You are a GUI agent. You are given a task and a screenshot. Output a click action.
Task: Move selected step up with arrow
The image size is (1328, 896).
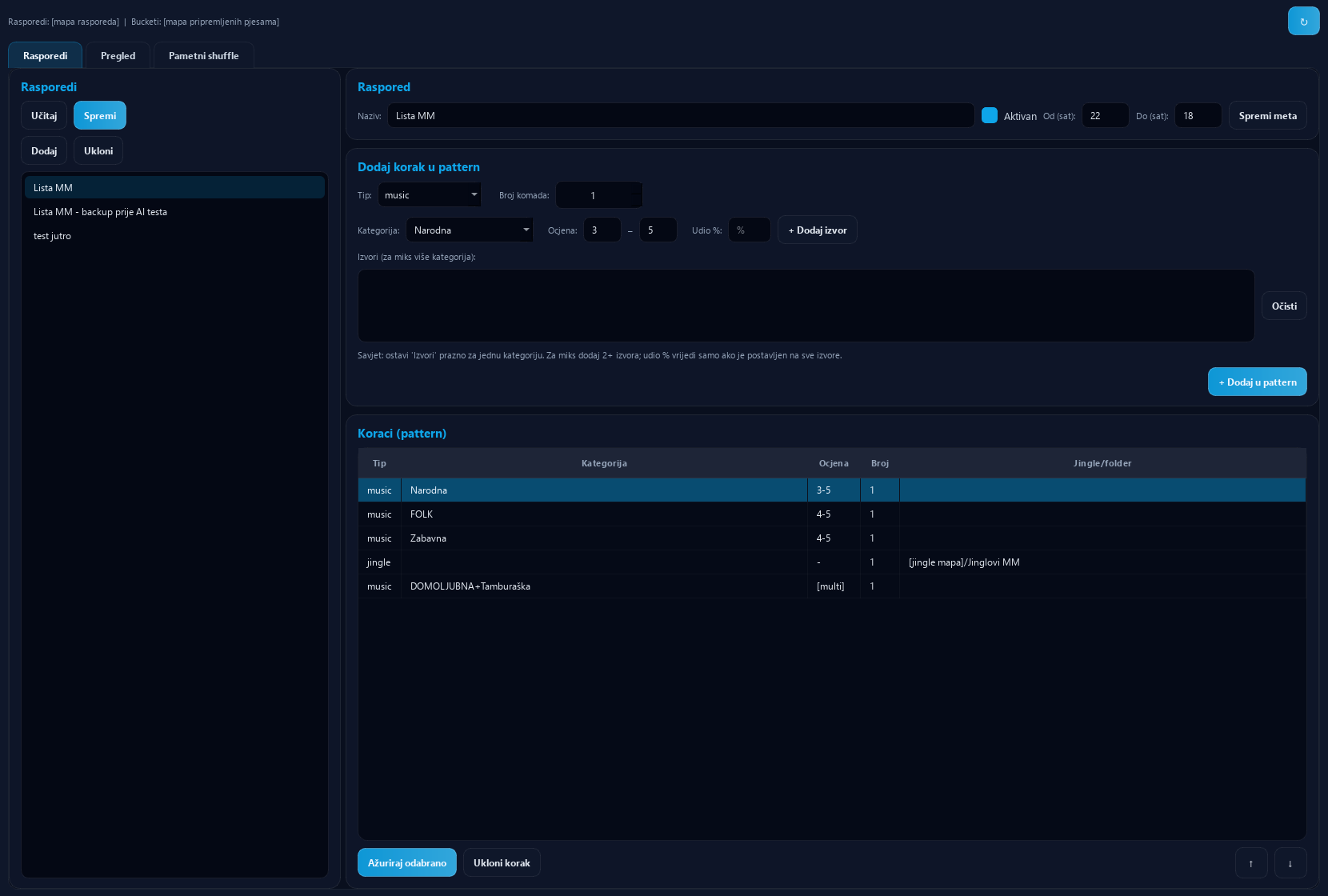tap(1251, 862)
